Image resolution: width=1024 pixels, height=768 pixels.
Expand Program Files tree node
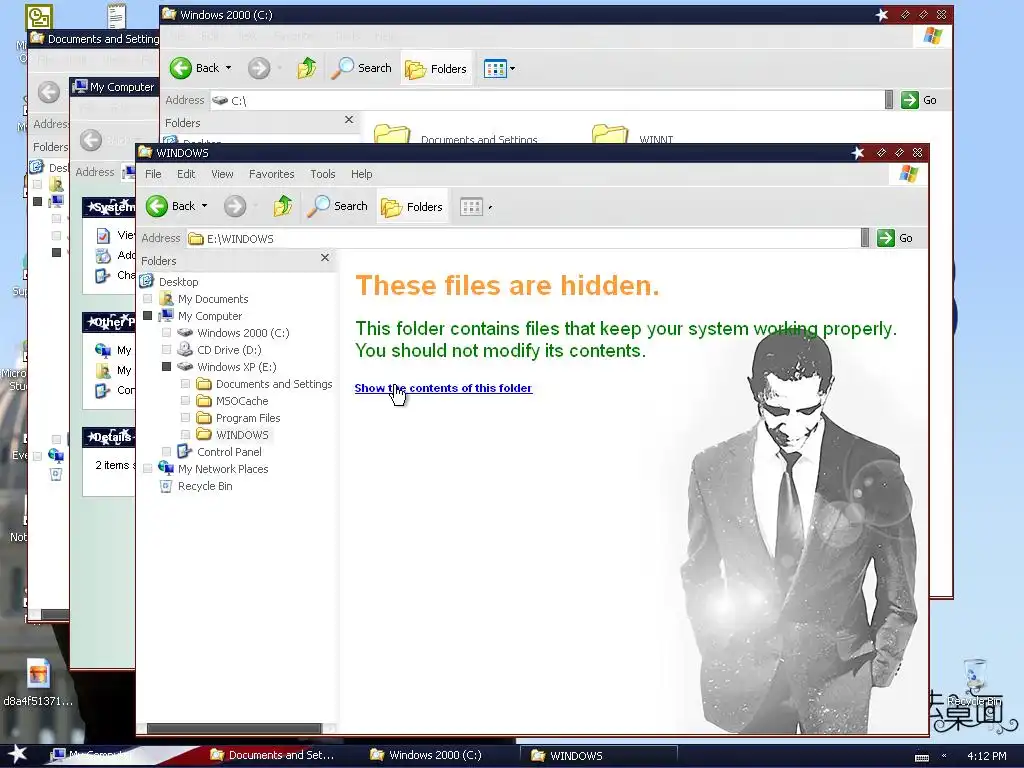pos(185,418)
